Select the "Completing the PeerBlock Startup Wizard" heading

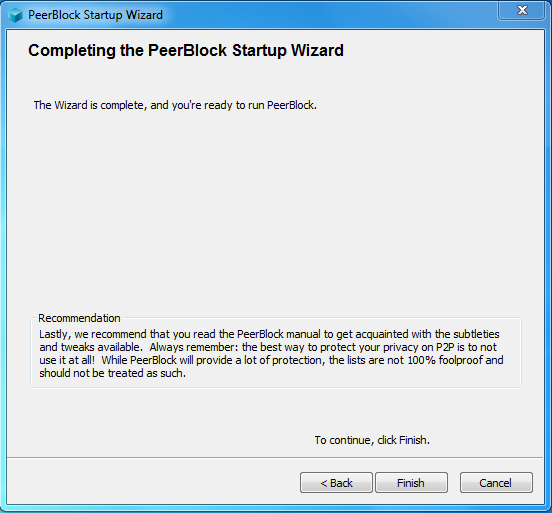click(186, 50)
